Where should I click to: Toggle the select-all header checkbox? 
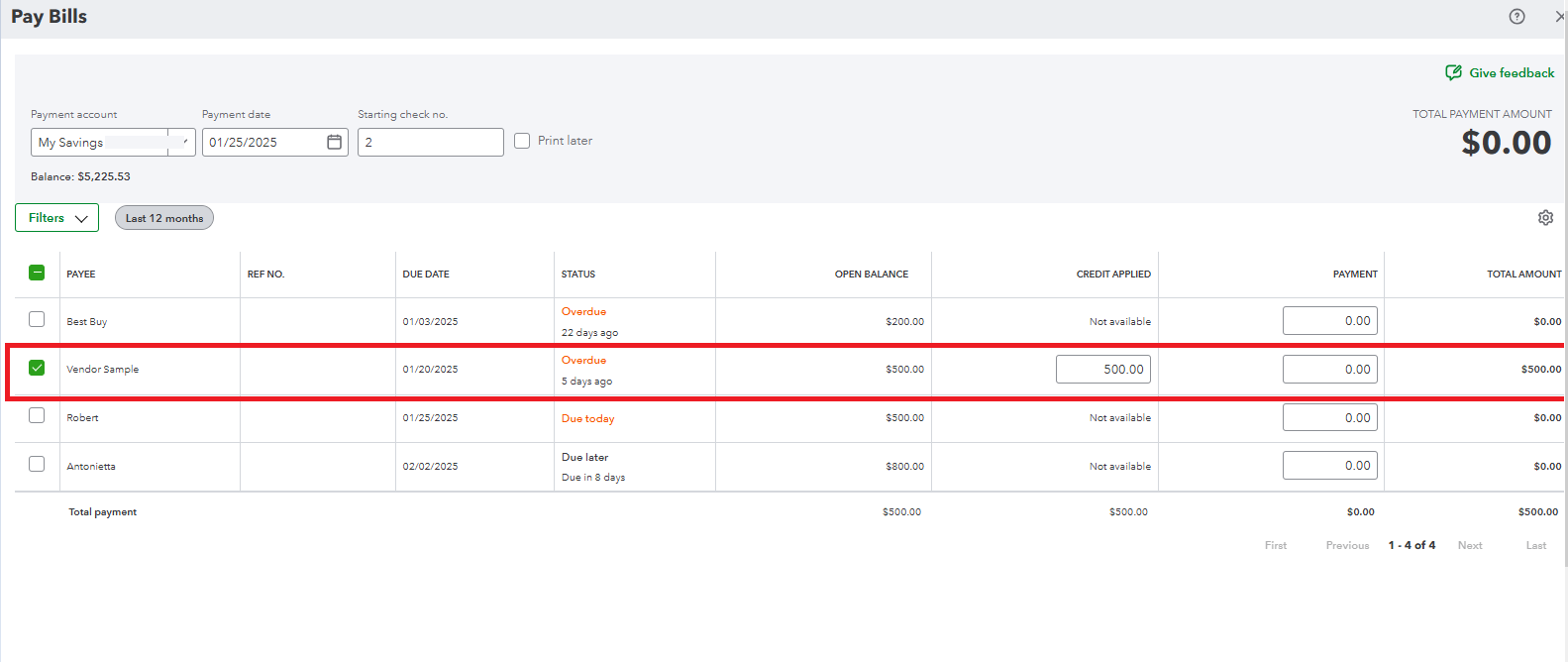click(x=37, y=274)
